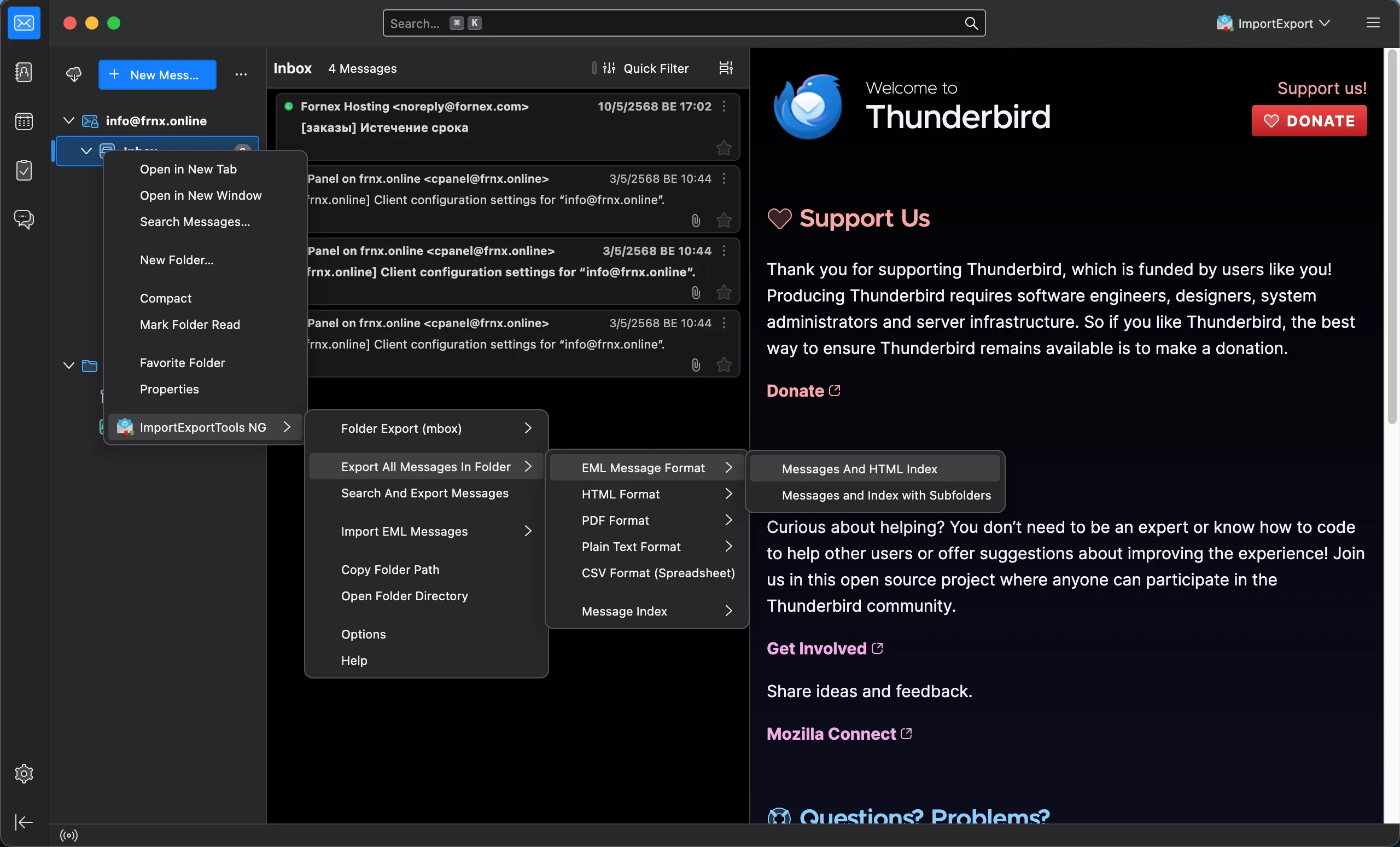
Task: Expand Plain Text Format submenu
Action: (646, 546)
